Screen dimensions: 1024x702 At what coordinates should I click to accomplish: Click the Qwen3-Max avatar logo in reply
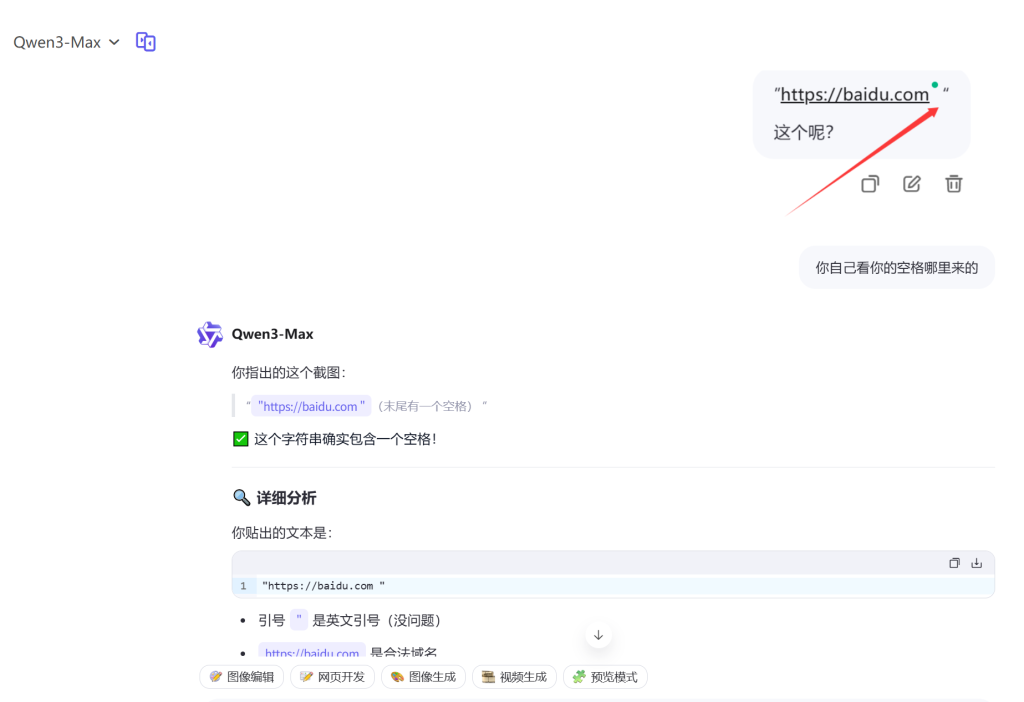(x=210, y=335)
